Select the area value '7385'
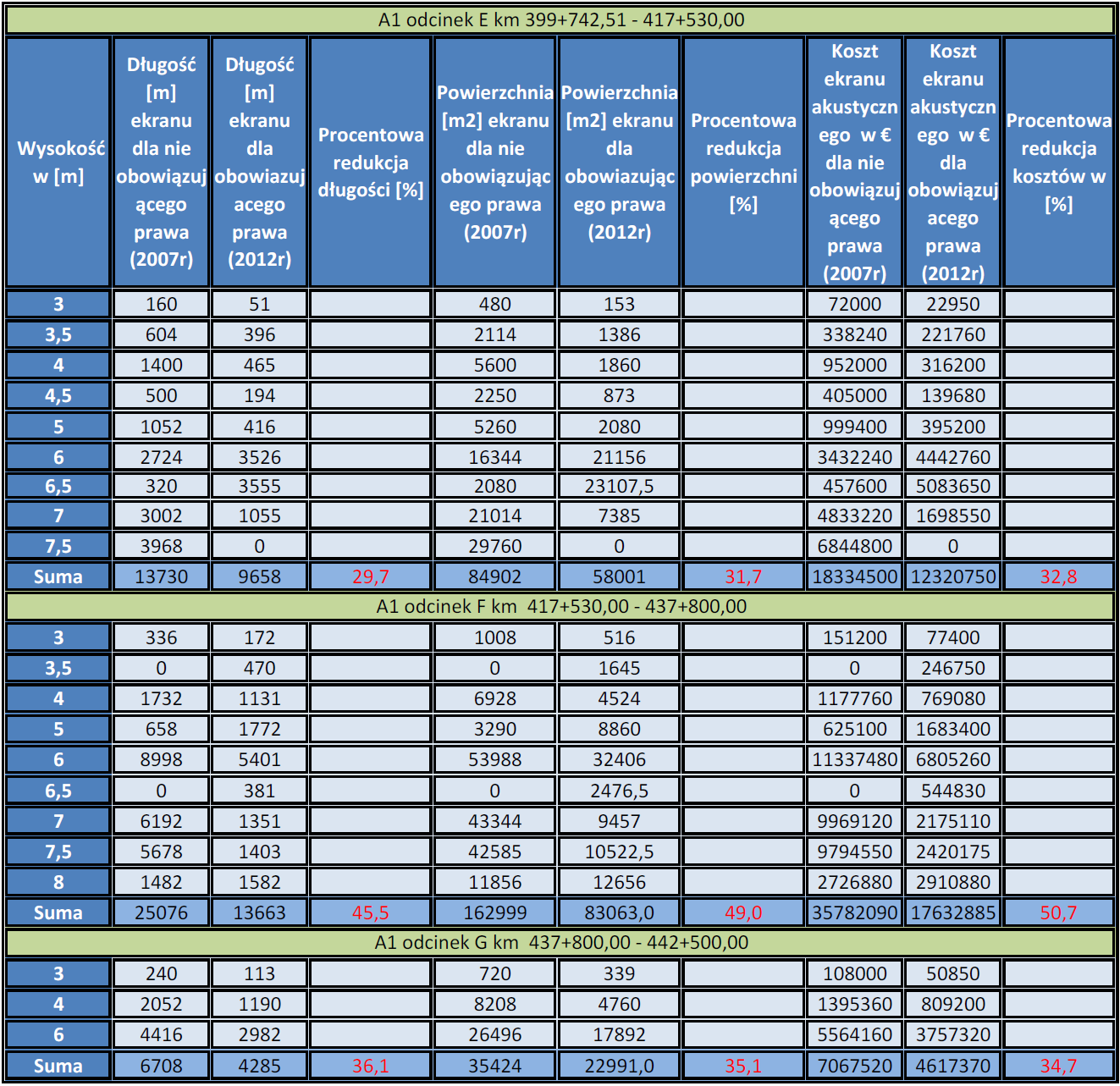Image resolution: width=1120 pixels, height=1086 pixels. [619, 515]
